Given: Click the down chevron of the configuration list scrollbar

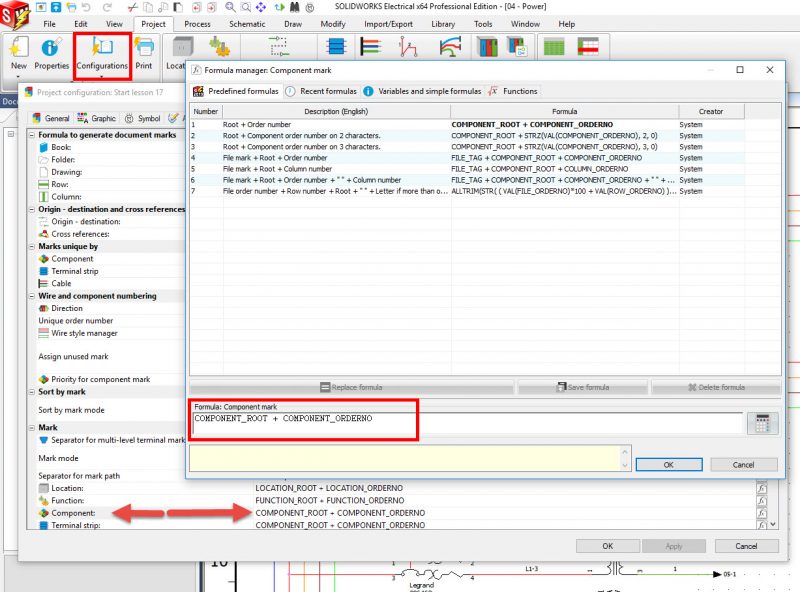Looking at the screenshot, I should 773,524.
